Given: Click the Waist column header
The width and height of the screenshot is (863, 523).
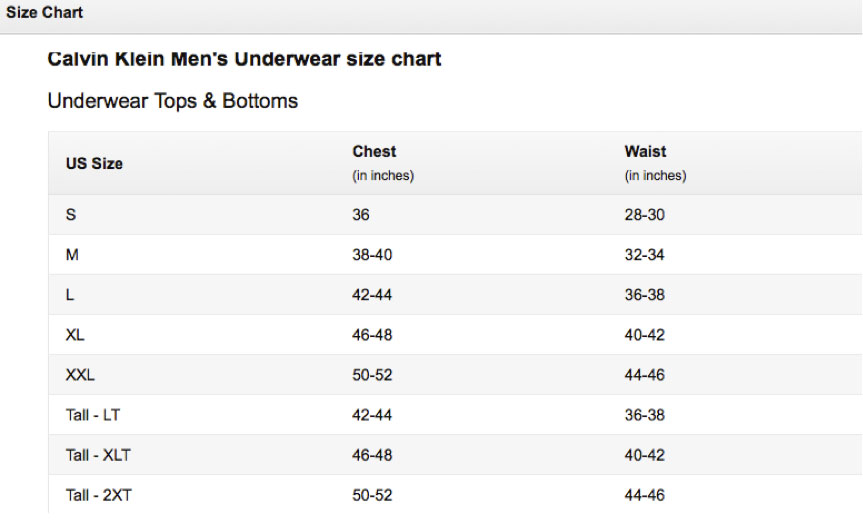Looking at the screenshot, I should coord(645,151).
